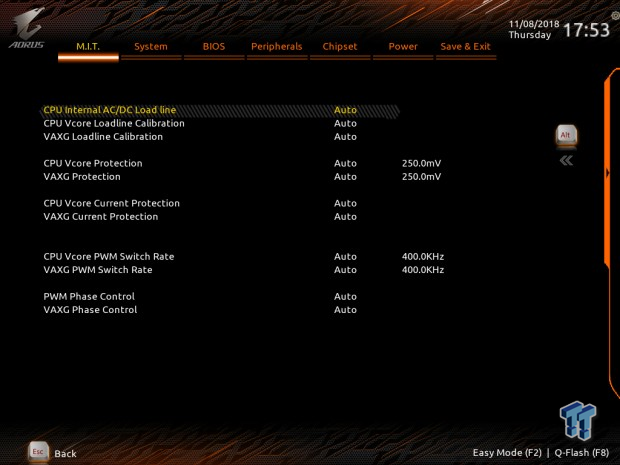Open CPU Vcore PWM Switch Rate Auto value
The width and height of the screenshot is (620, 465).
point(345,257)
